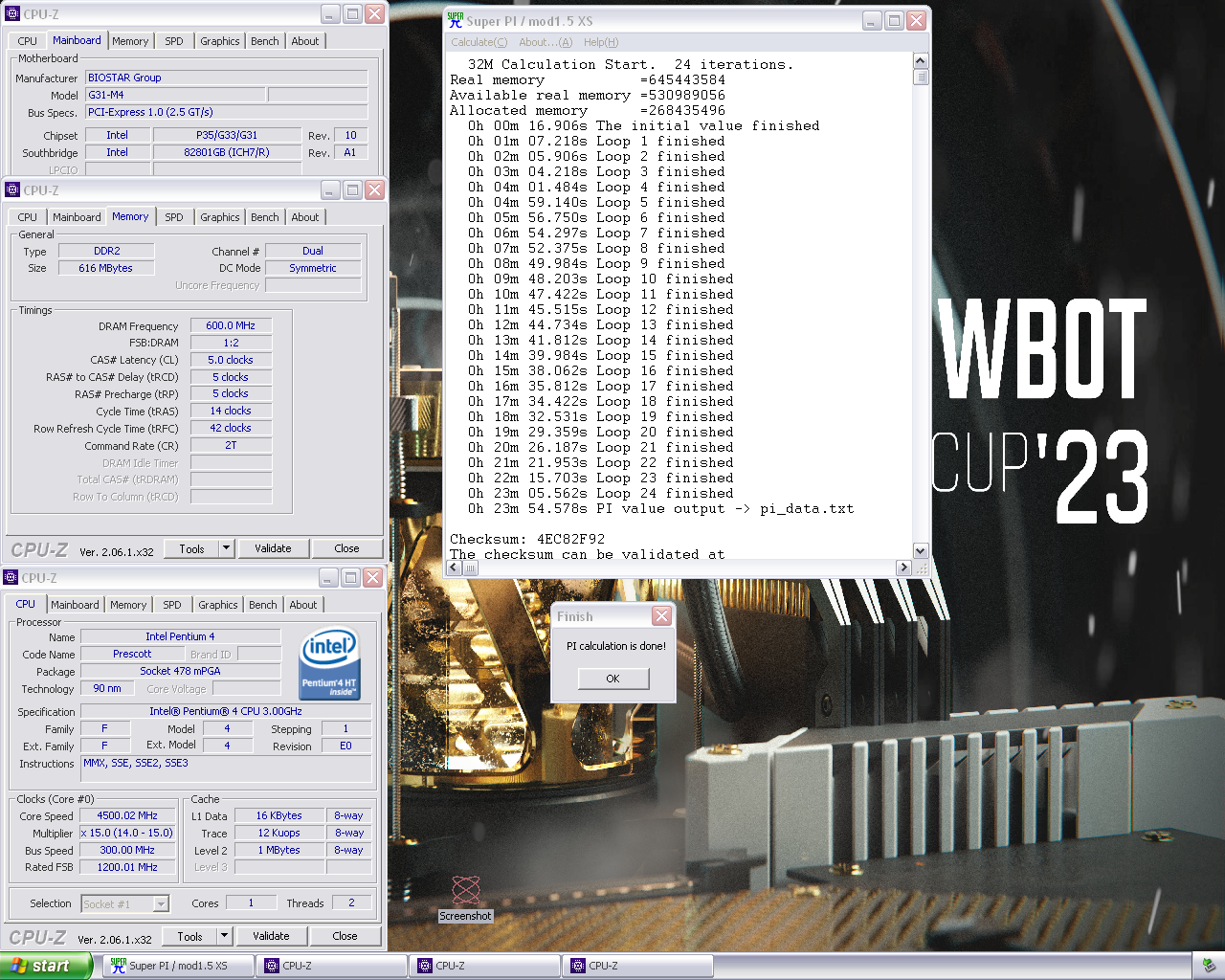The width and height of the screenshot is (1225, 980).
Task: Open Memory tab in Mainboard window
Action: [x=130, y=41]
